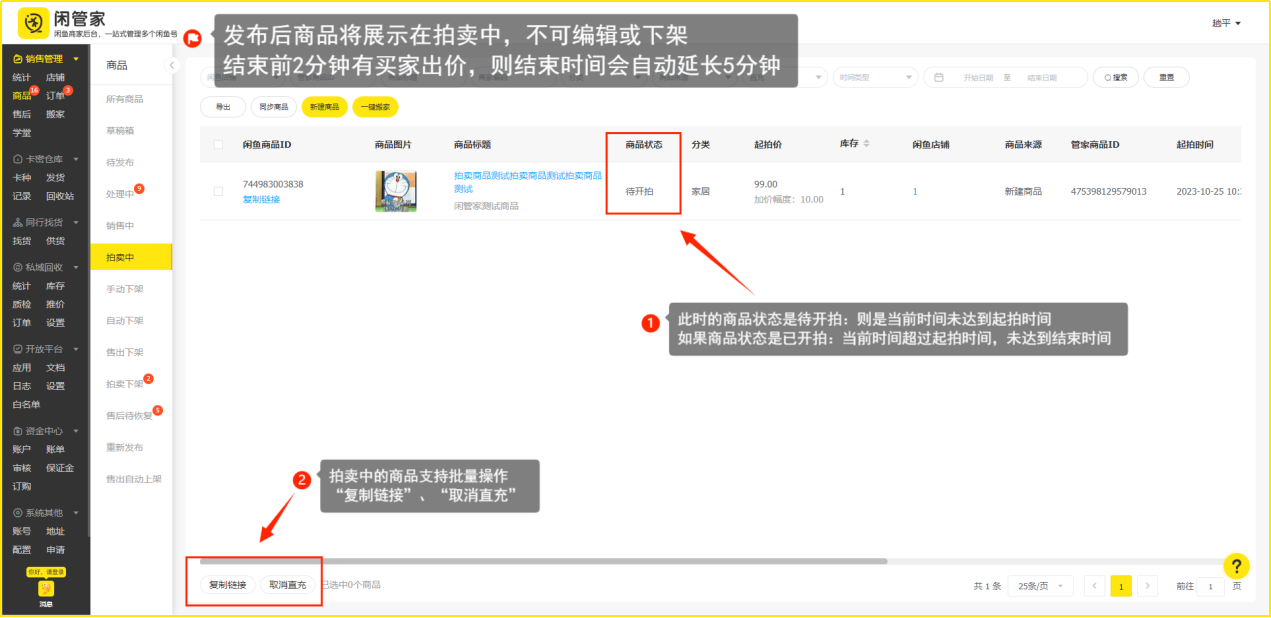Go to next page arrow in pagination
The width and height of the screenshot is (1271, 618).
point(1148,586)
